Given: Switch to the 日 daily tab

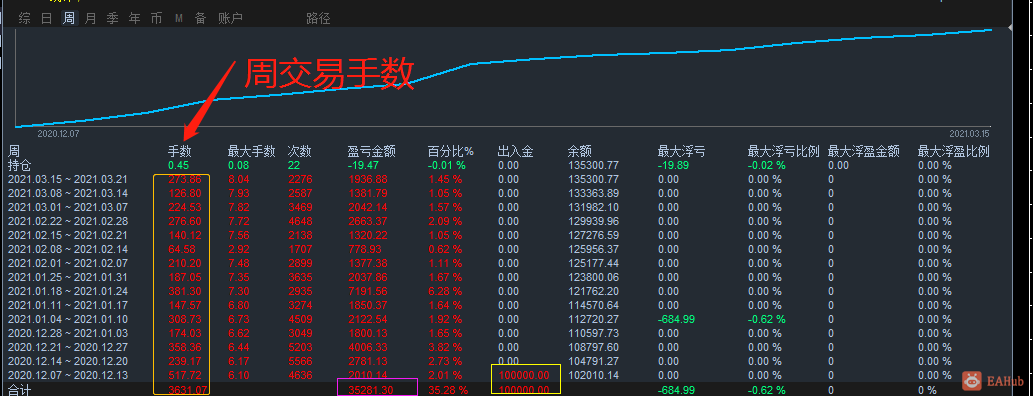Looking at the screenshot, I should (46, 18).
